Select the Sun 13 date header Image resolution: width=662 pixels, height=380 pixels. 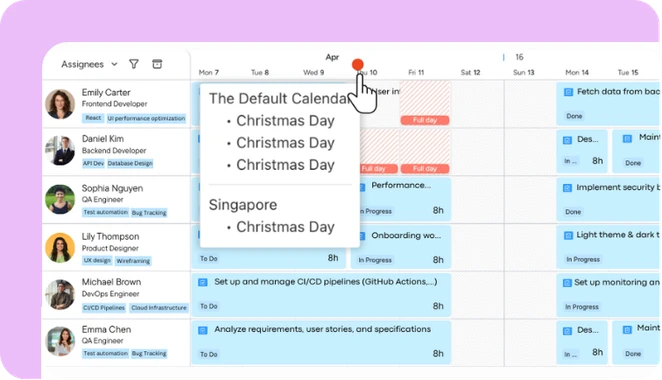coord(524,72)
